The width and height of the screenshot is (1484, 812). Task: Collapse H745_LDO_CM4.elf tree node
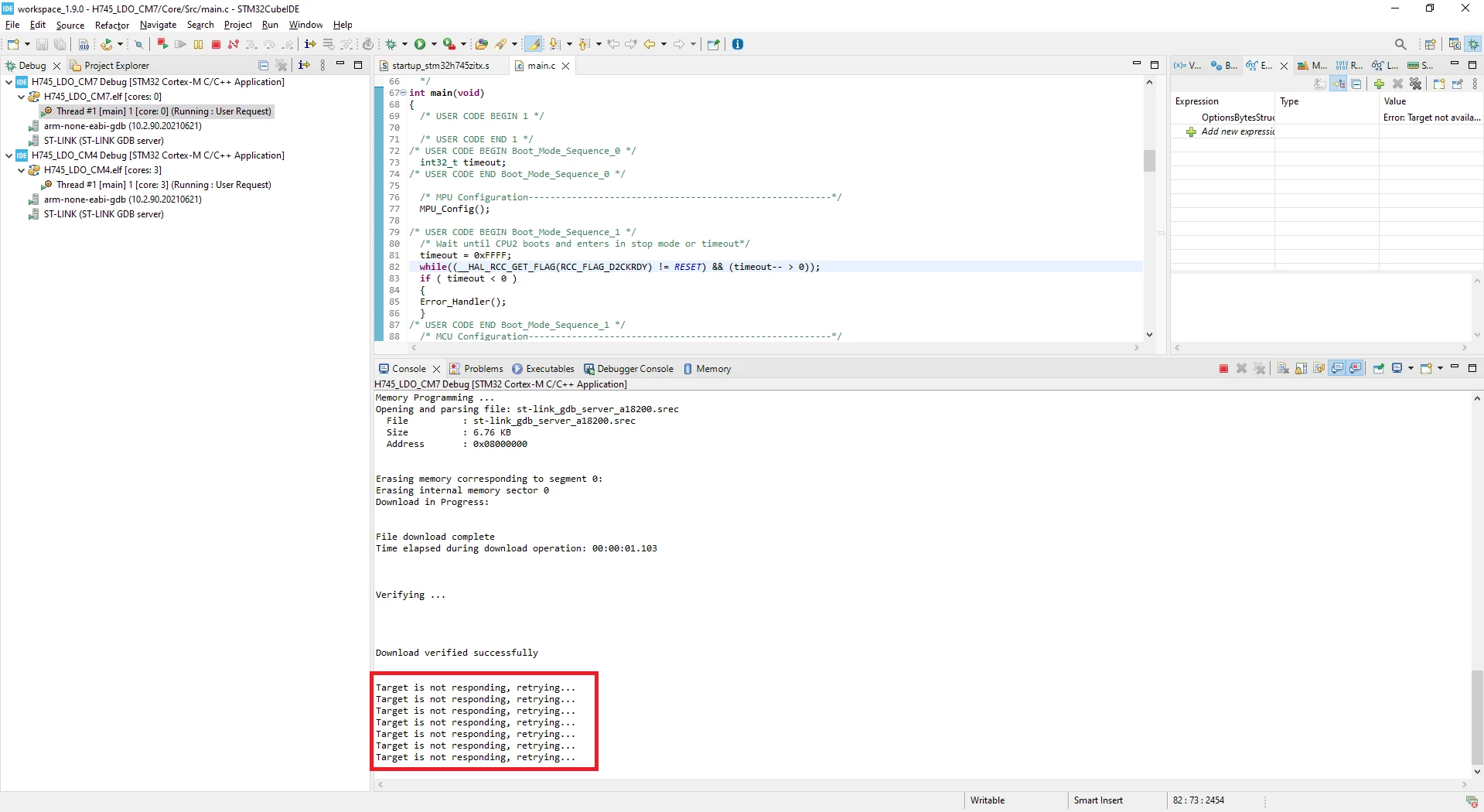21,170
